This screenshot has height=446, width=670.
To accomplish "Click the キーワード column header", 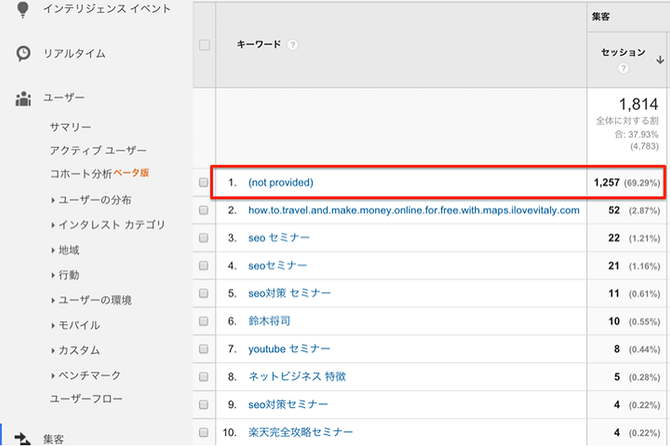I will [259, 45].
